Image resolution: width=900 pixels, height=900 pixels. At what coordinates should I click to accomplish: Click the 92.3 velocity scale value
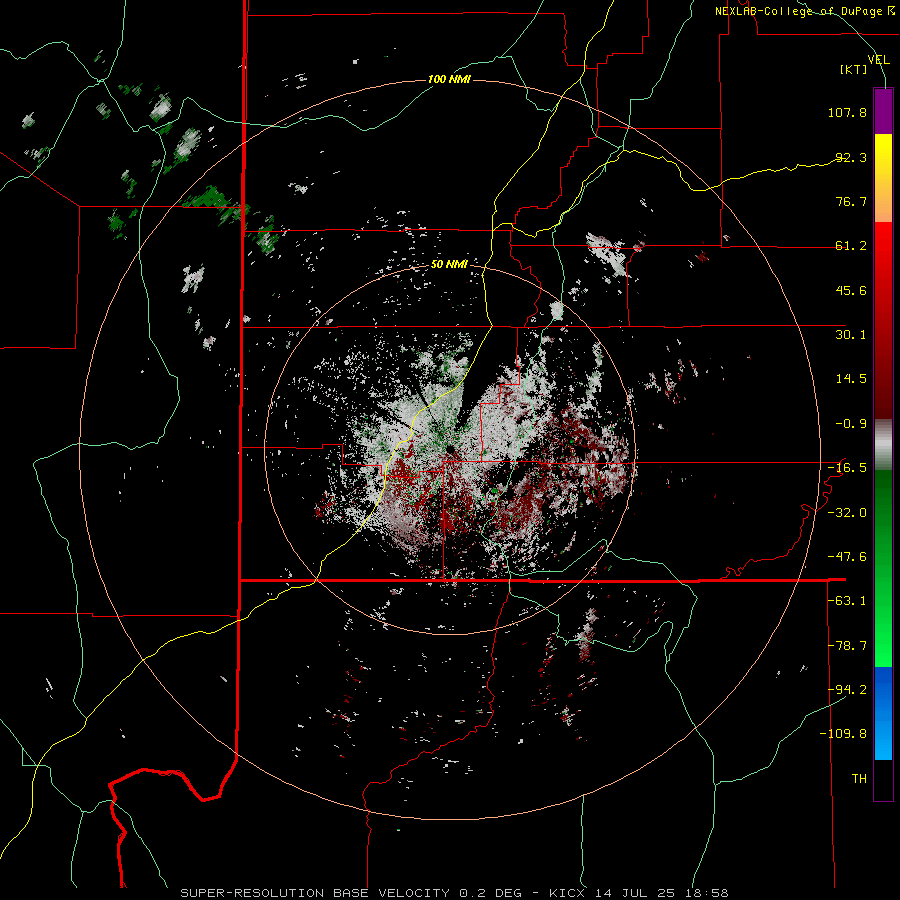pos(851,157)
